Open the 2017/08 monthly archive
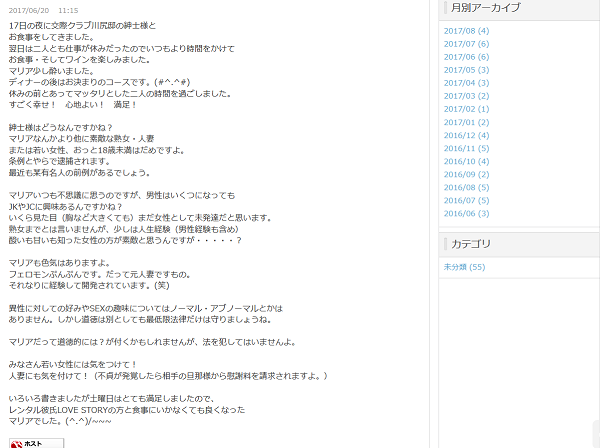The width and height of the screenshot is (600, 448). (466, 31)
